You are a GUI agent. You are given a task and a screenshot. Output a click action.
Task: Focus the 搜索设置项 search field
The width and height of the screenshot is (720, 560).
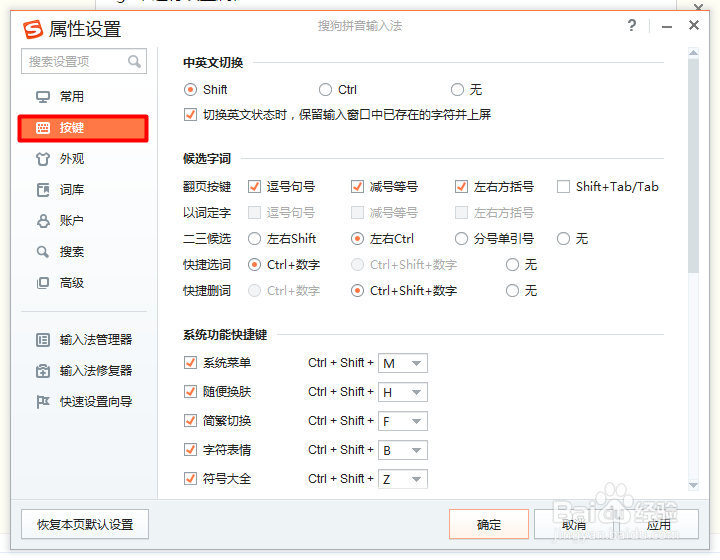[84, 61]
